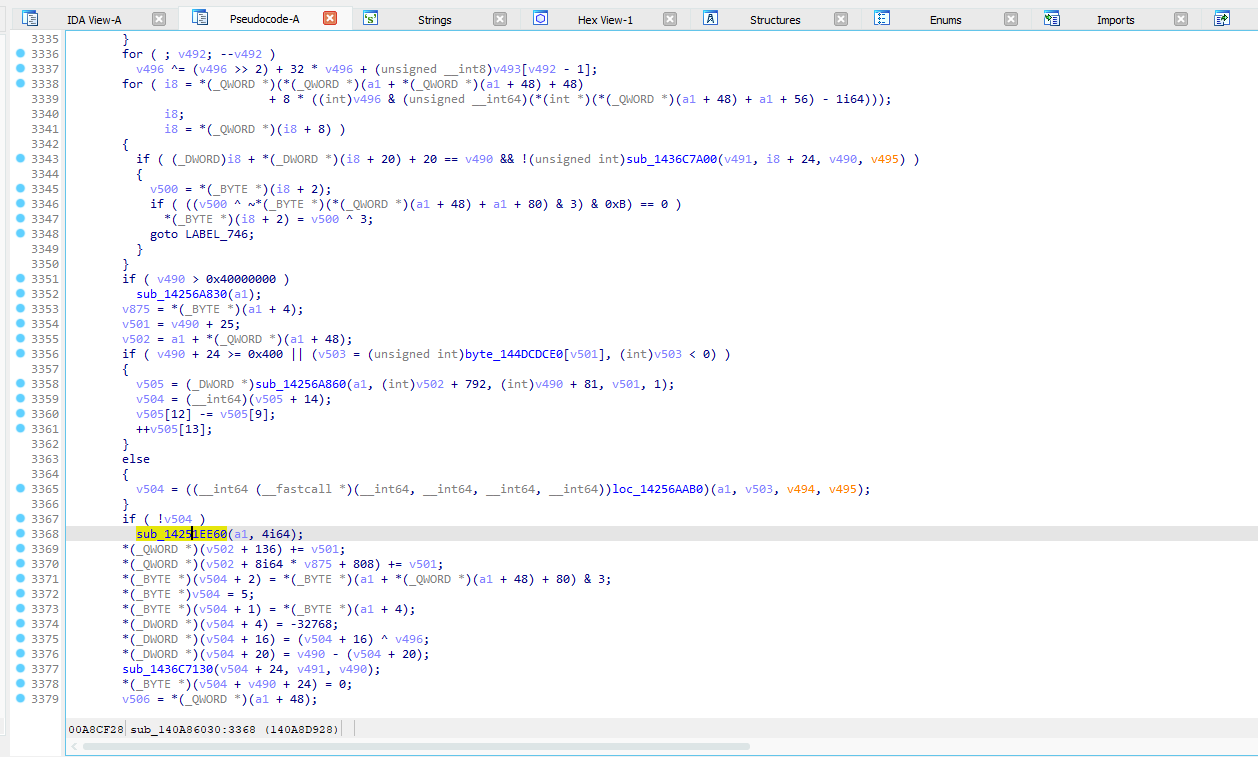Close the Imports tab

1181,19
